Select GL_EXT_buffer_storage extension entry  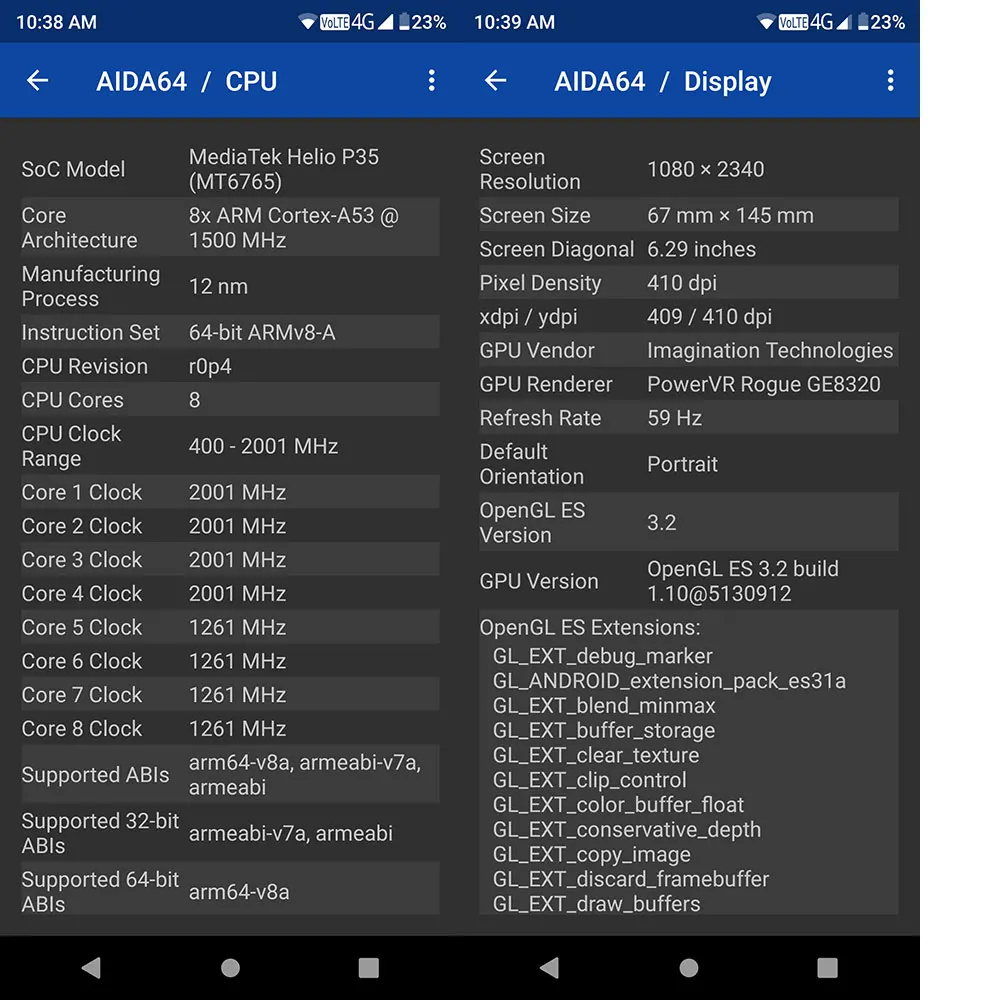coord(604,730)
